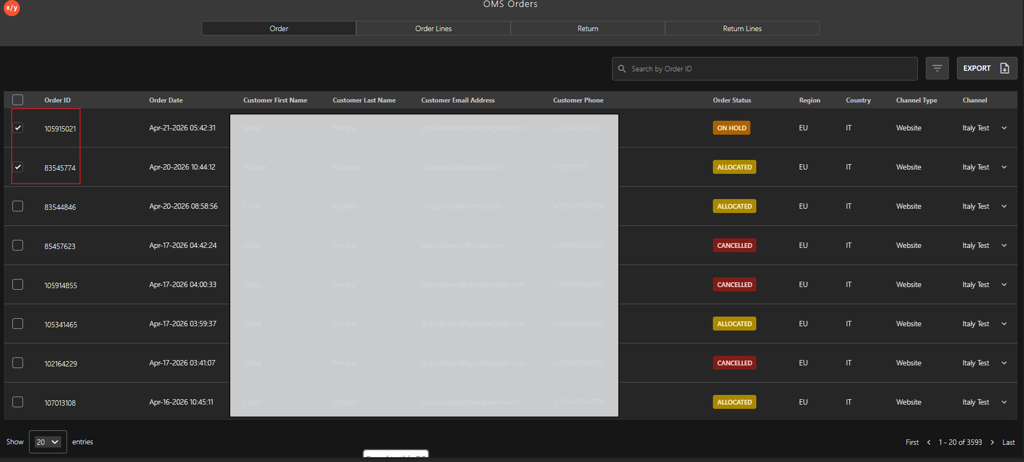The image size is (1024, 462).
Task: Click order ID 105914855 text
Action: tap(60, 286)
